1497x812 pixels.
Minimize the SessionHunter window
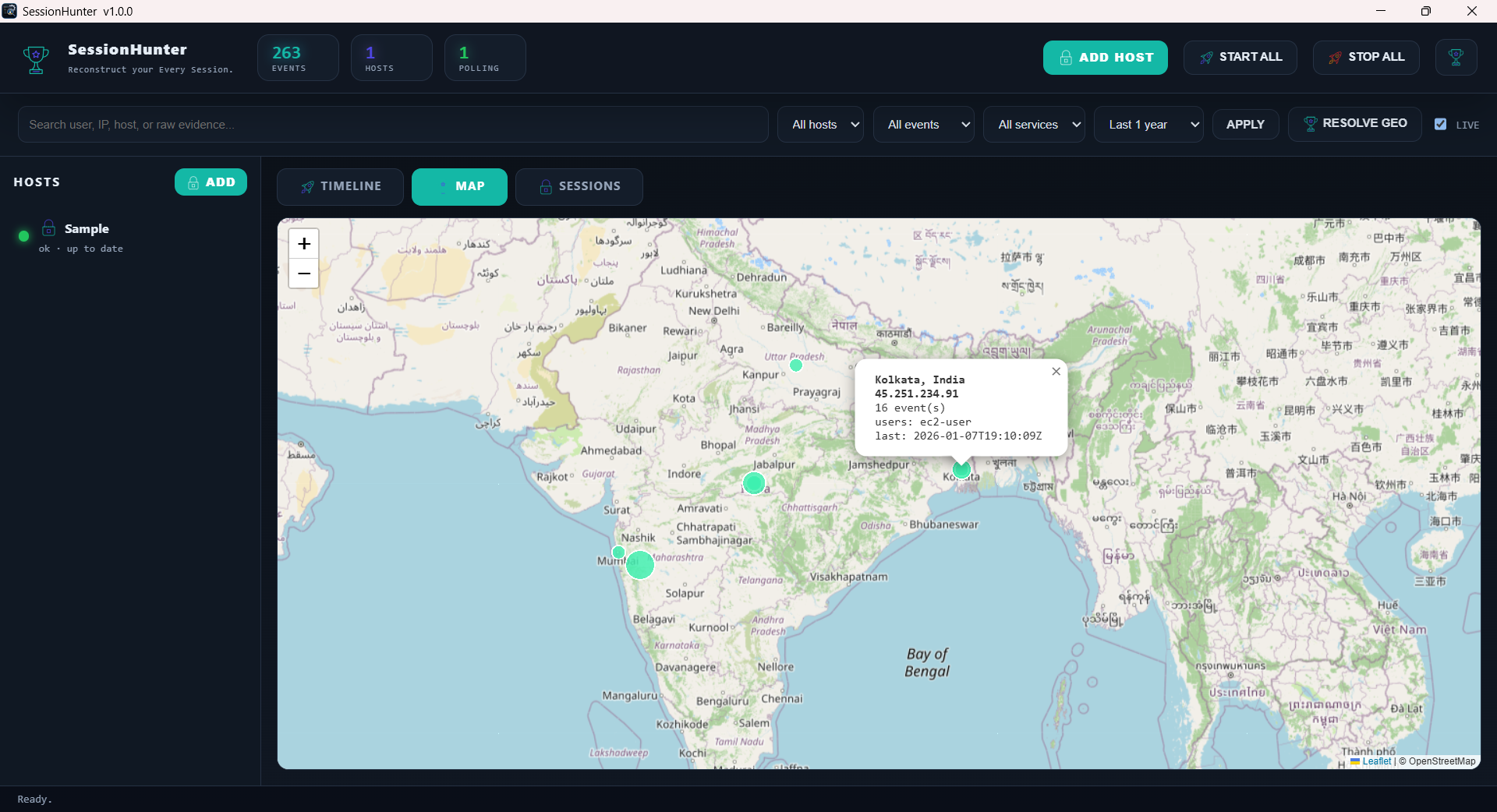[1381, 11]
